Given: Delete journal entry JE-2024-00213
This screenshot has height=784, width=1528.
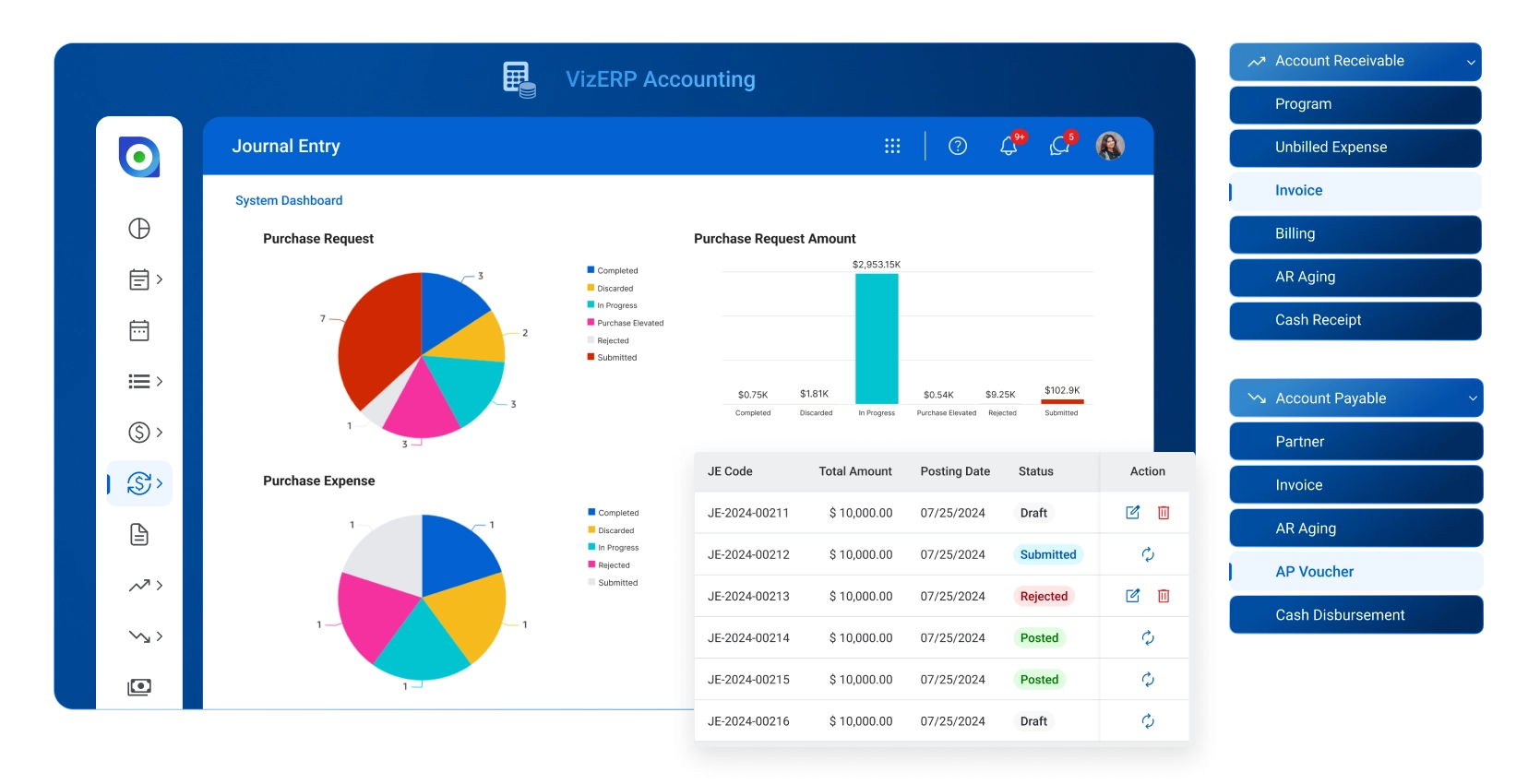Looking at the screenshot, I should pos(1164,596).
